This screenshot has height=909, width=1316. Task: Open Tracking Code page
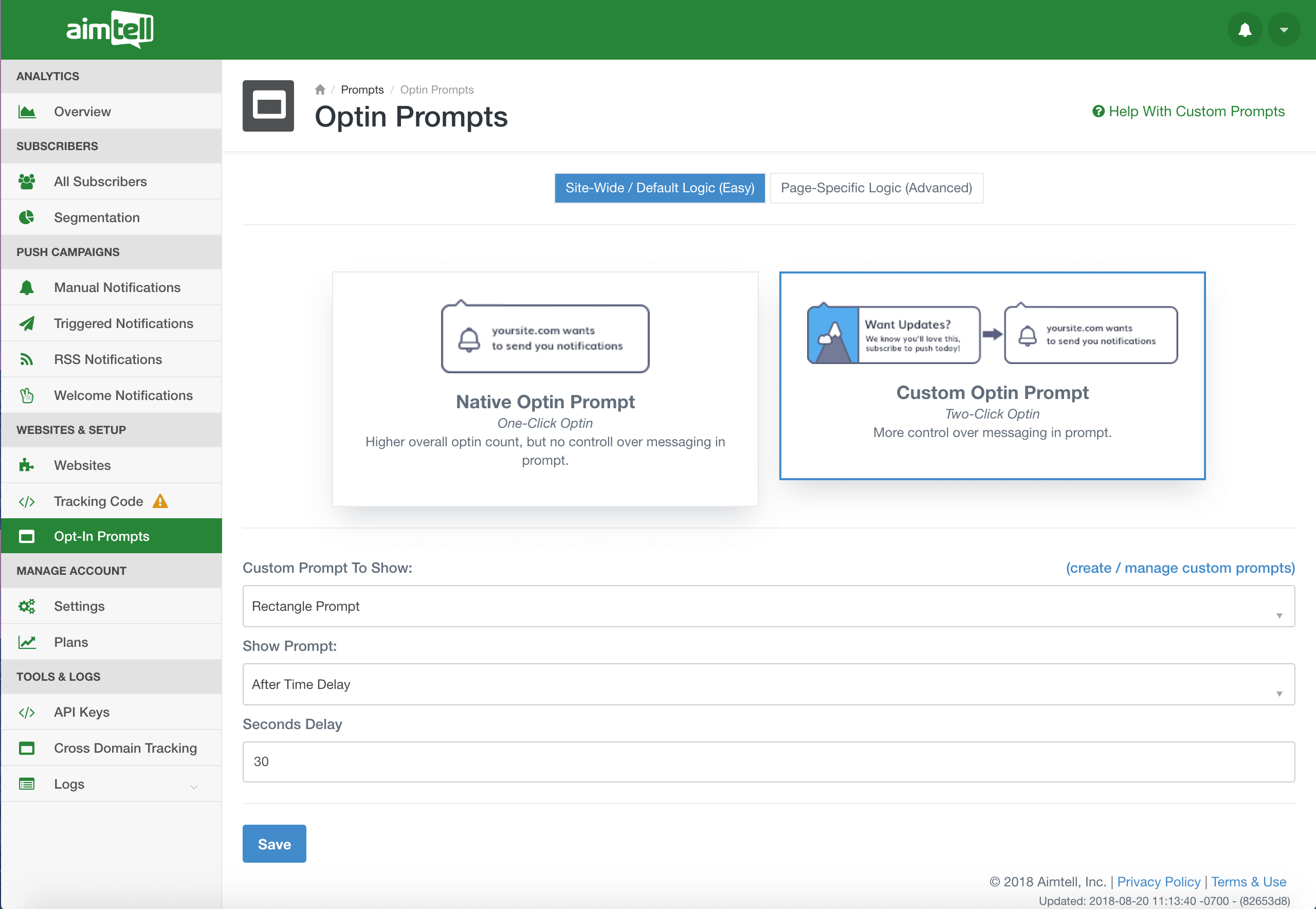(x=111, y=501)
